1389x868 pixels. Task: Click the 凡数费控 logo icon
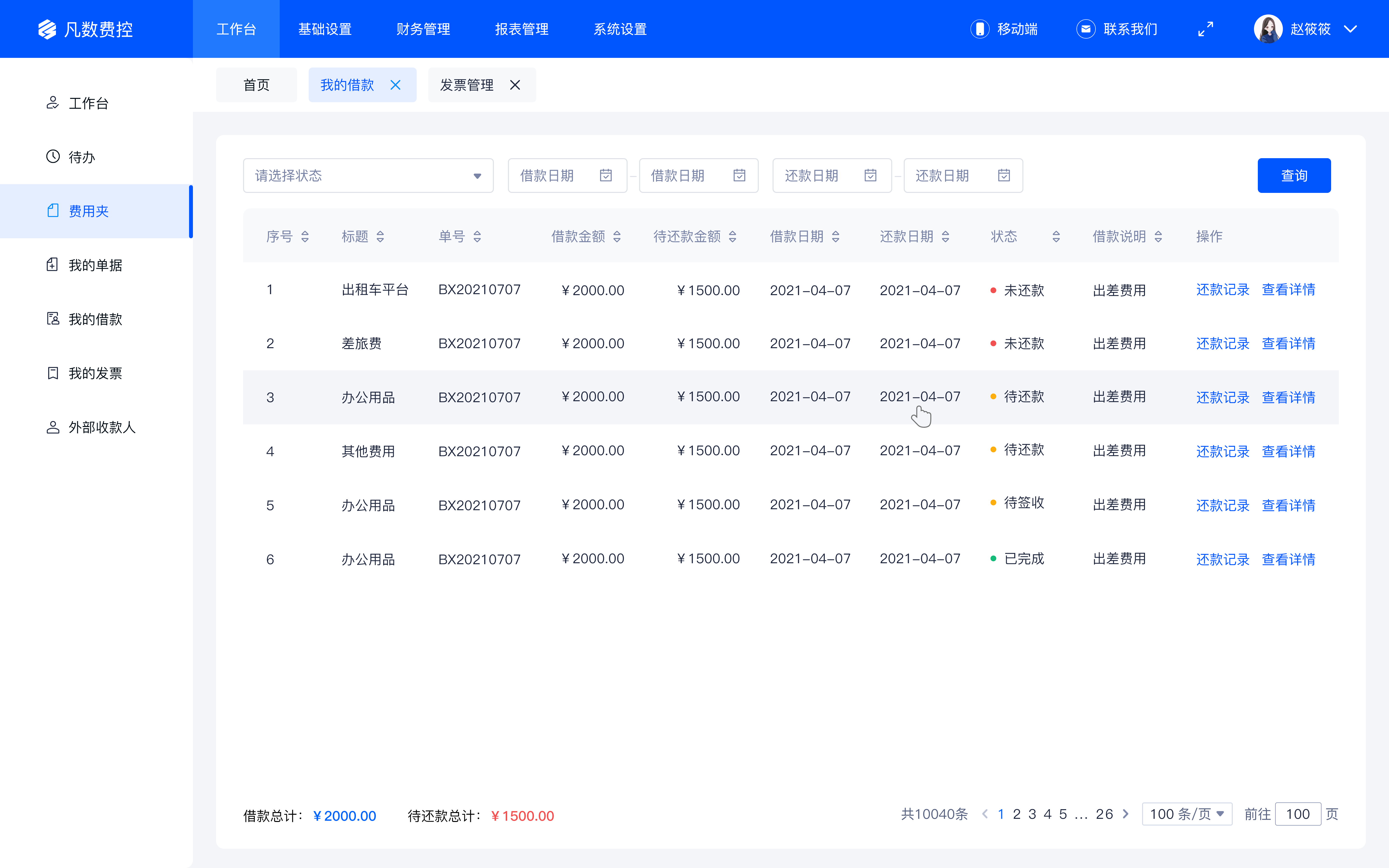[x=47, y=29]
